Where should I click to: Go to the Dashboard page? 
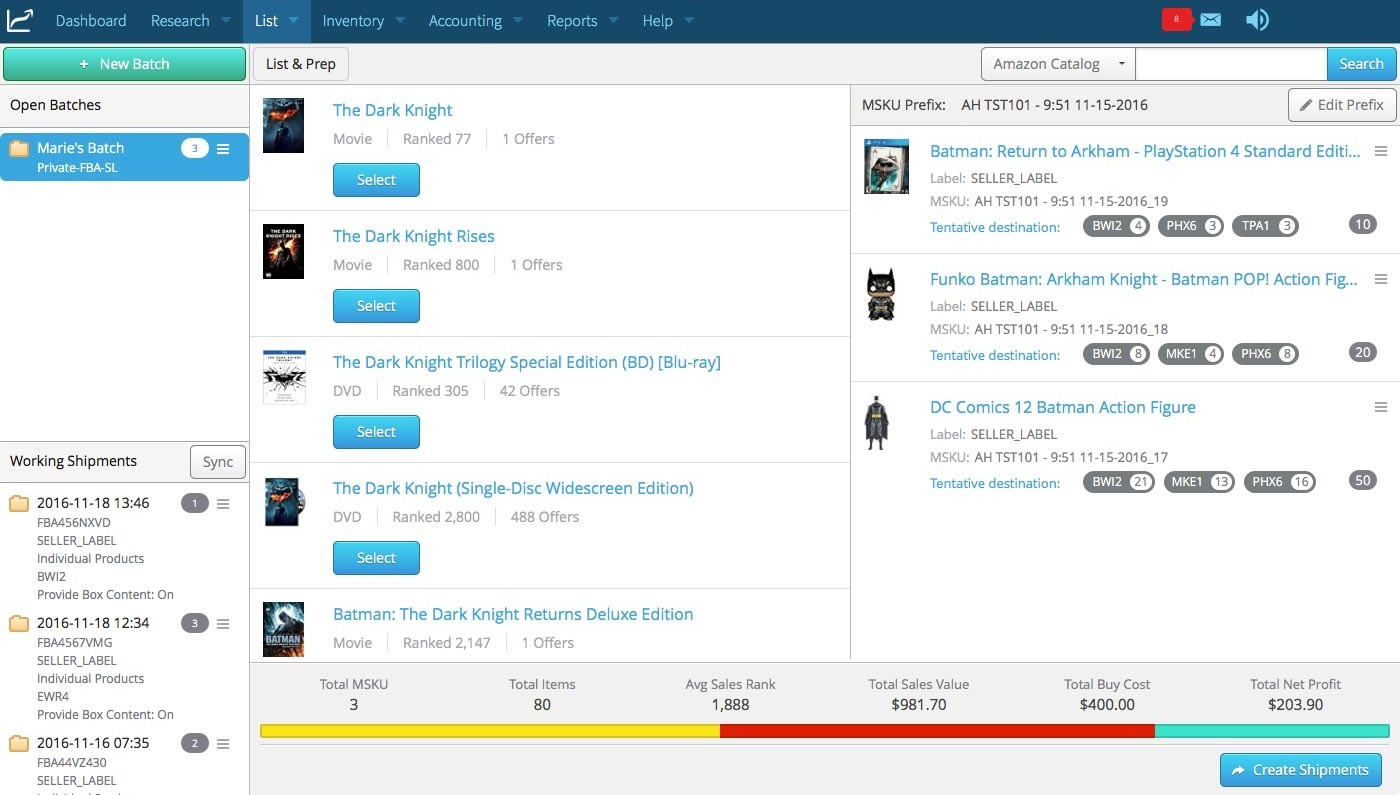(91, 20)
